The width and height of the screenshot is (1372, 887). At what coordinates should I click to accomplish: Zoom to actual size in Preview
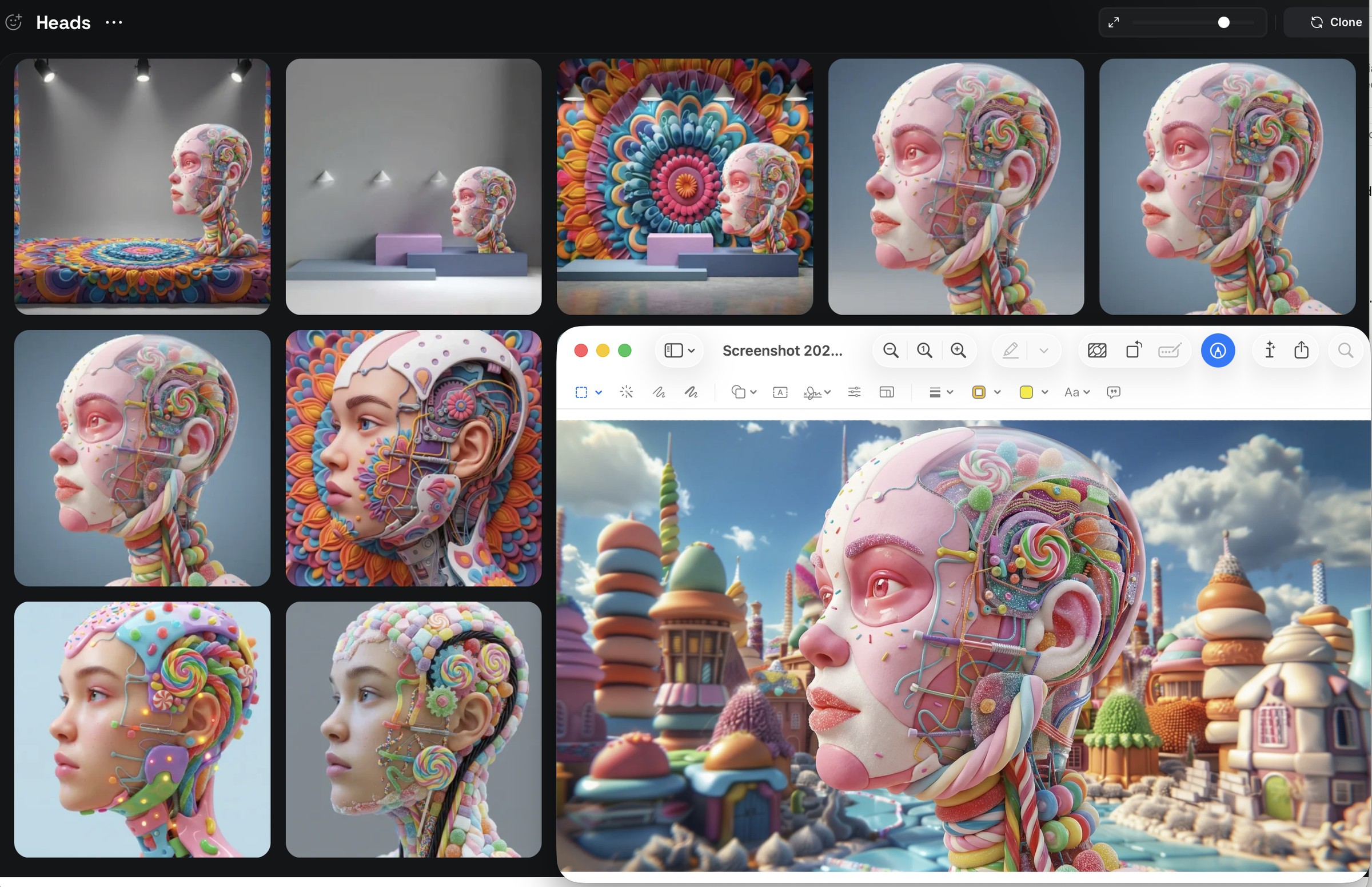tap(924, 350)
